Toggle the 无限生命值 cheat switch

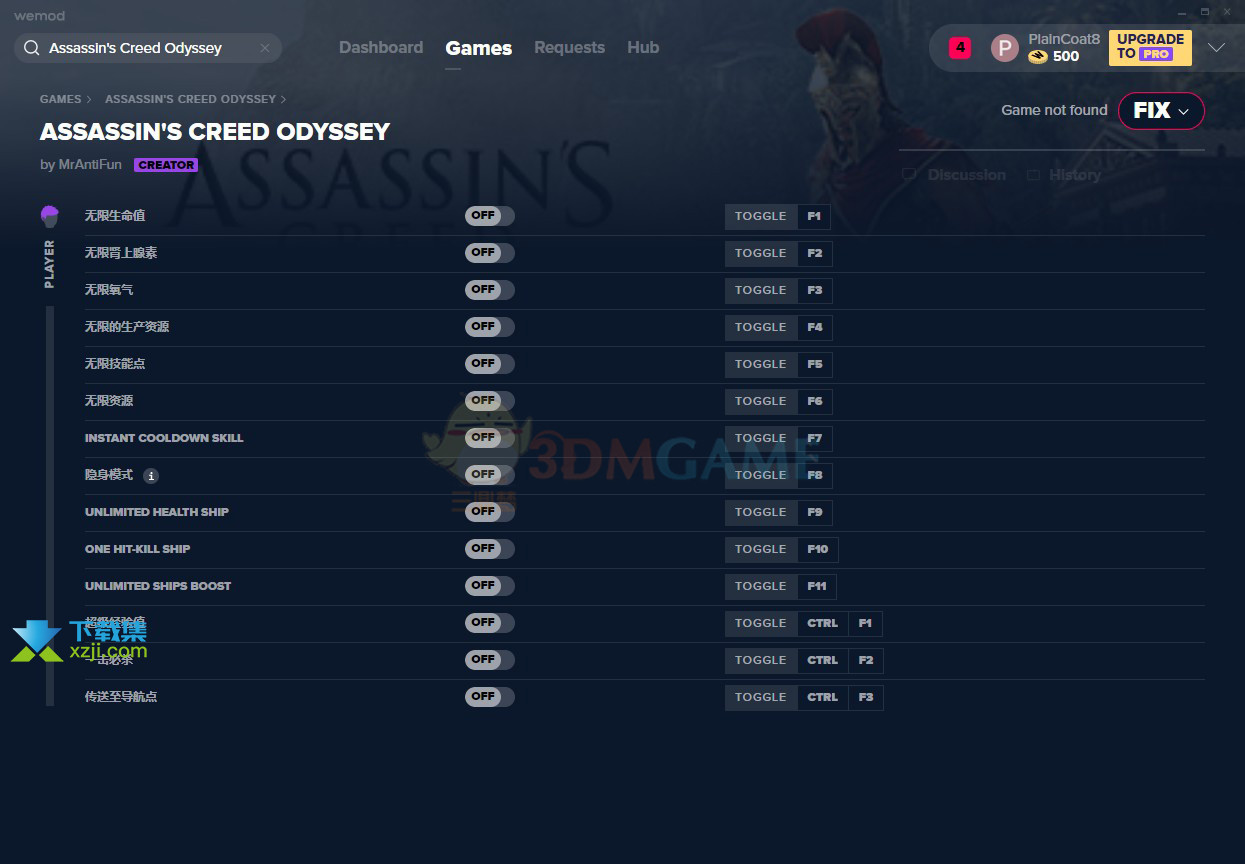[489, 216]
